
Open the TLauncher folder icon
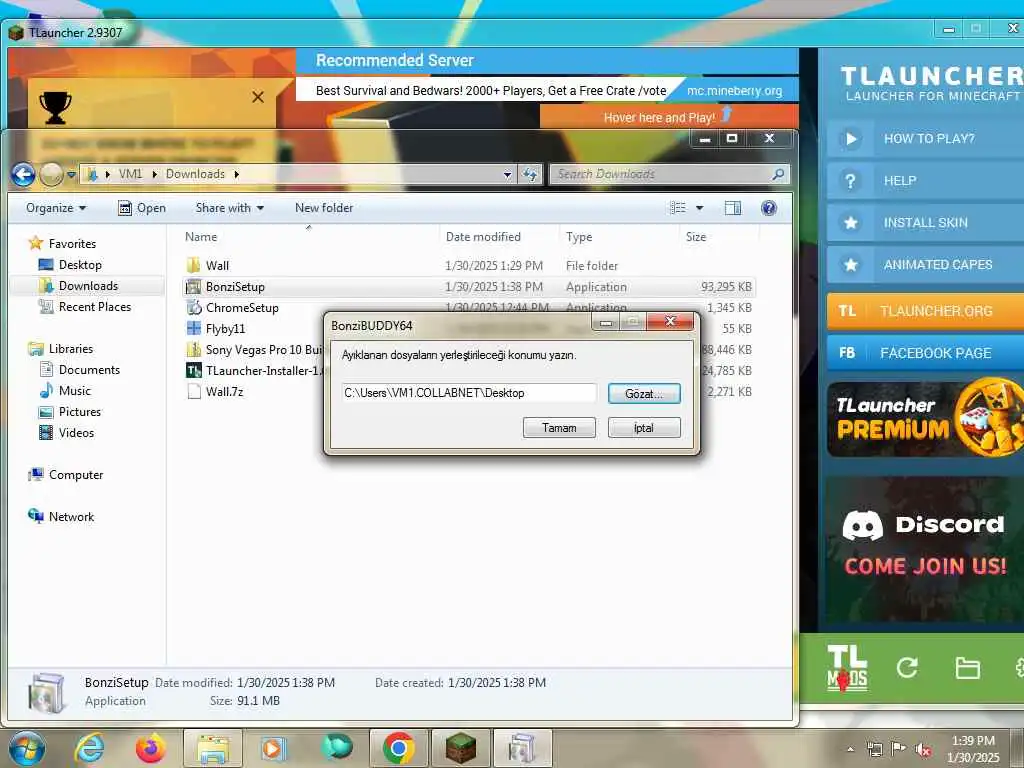point(967,668)
